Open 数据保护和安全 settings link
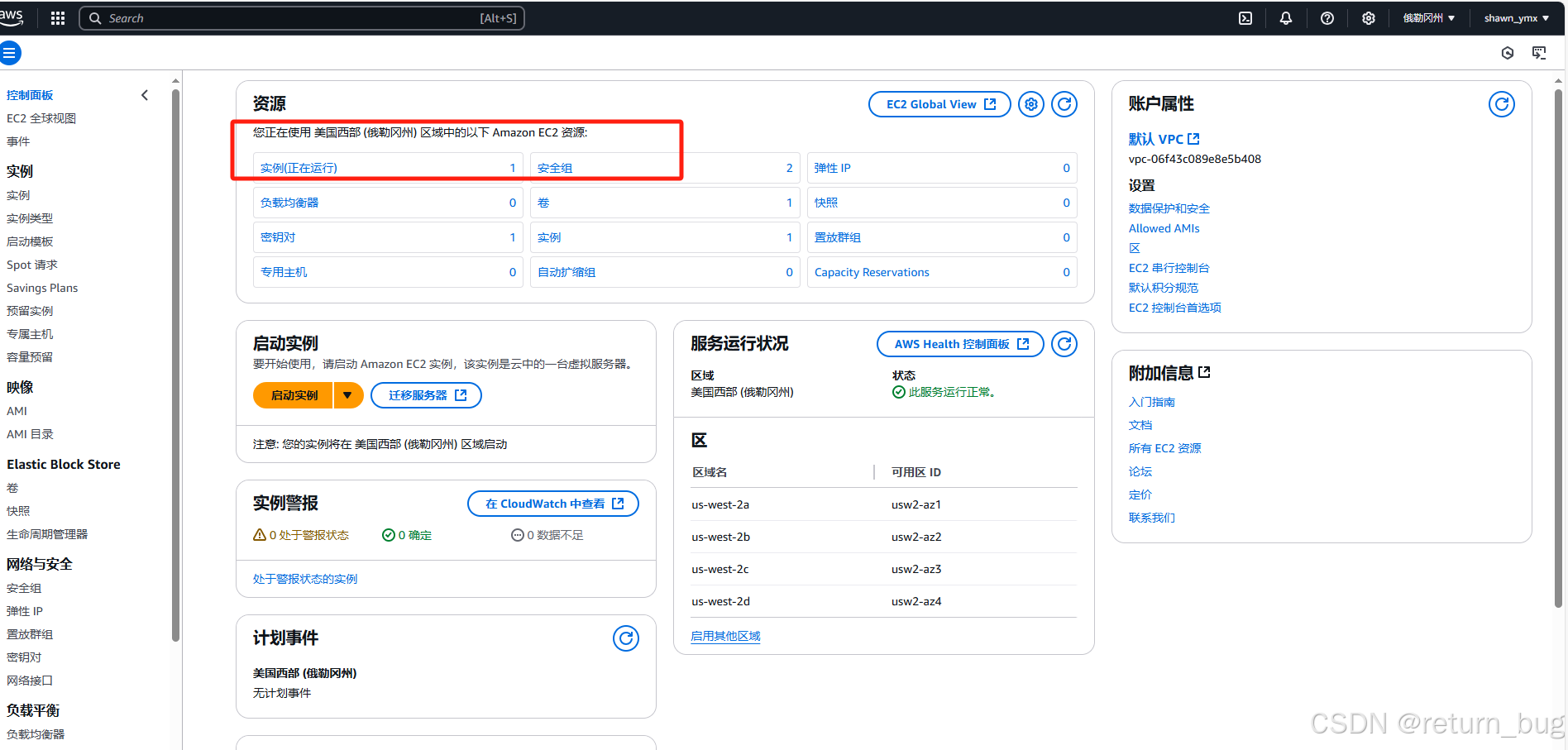The width and height of the screenshot is (1568, 750). (x=1169, y=208)
